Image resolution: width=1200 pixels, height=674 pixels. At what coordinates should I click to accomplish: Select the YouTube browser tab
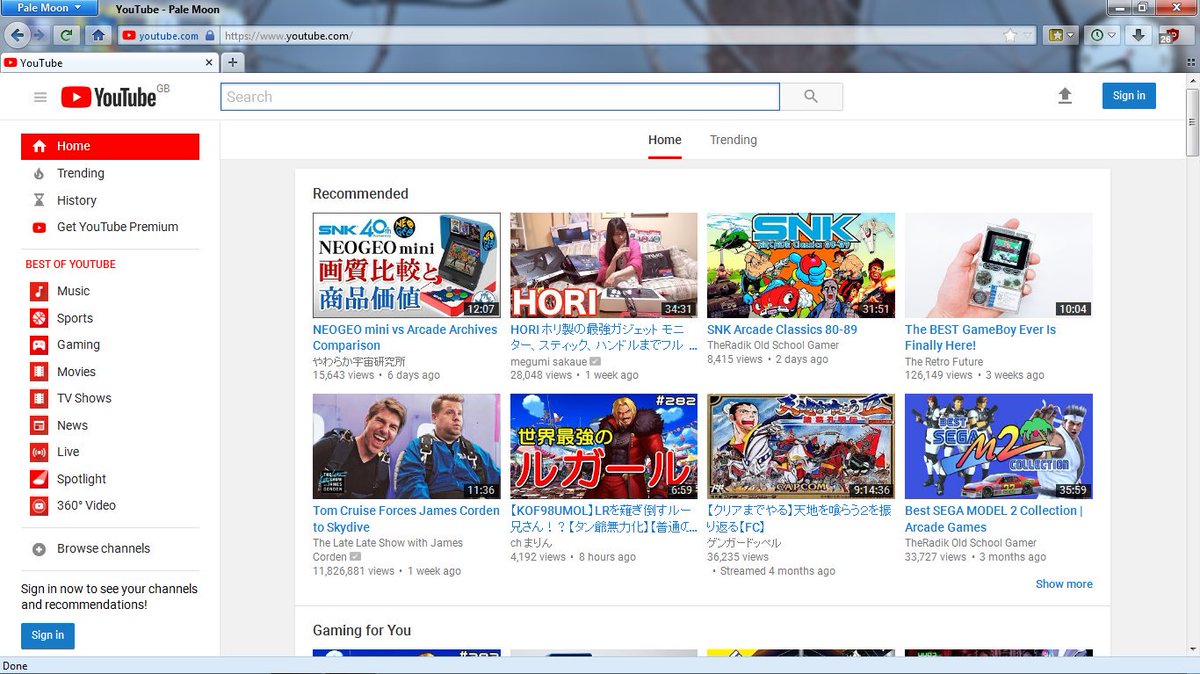coord(108,62)
